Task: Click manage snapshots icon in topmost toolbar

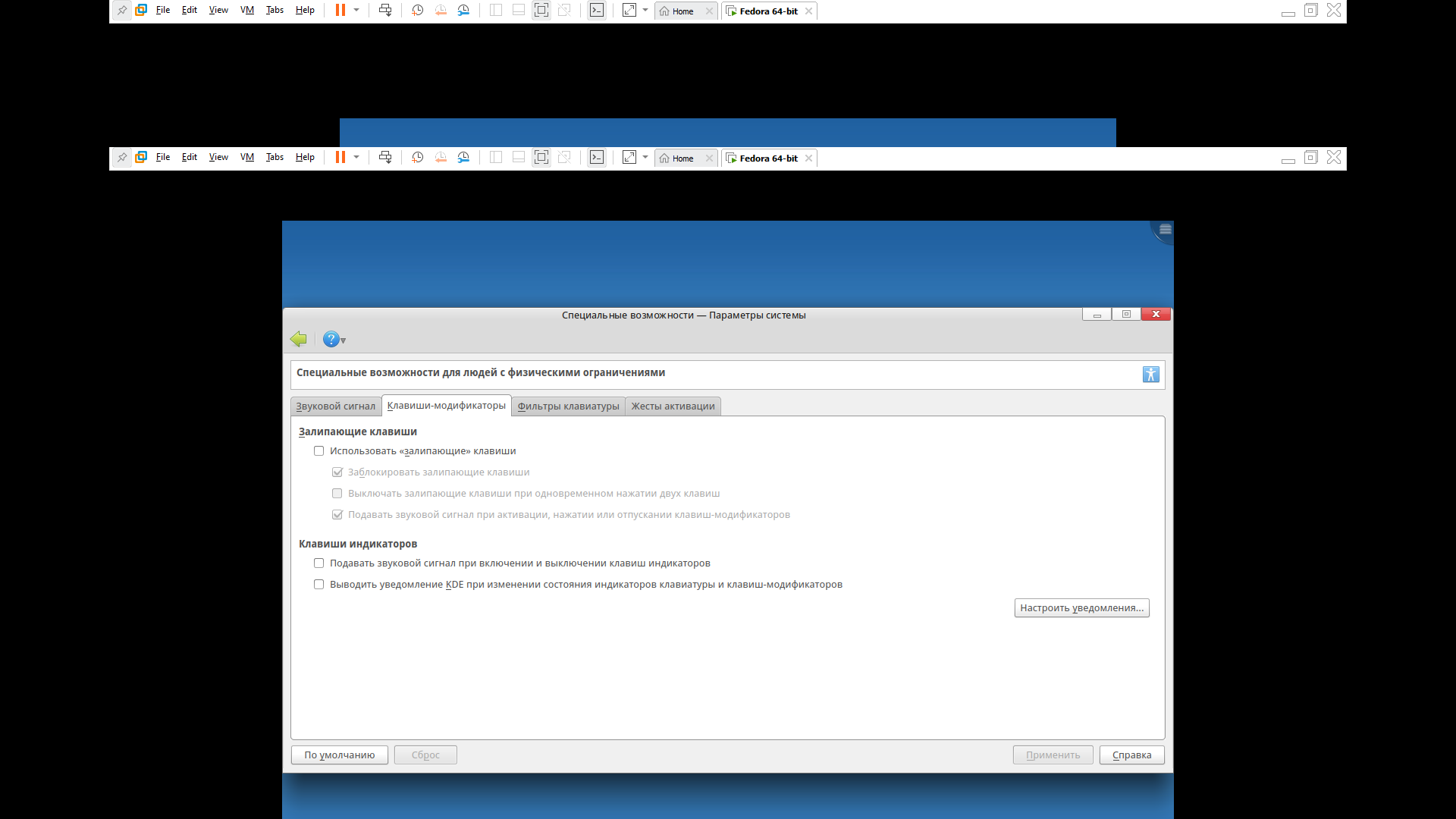Action: point(463,11)
